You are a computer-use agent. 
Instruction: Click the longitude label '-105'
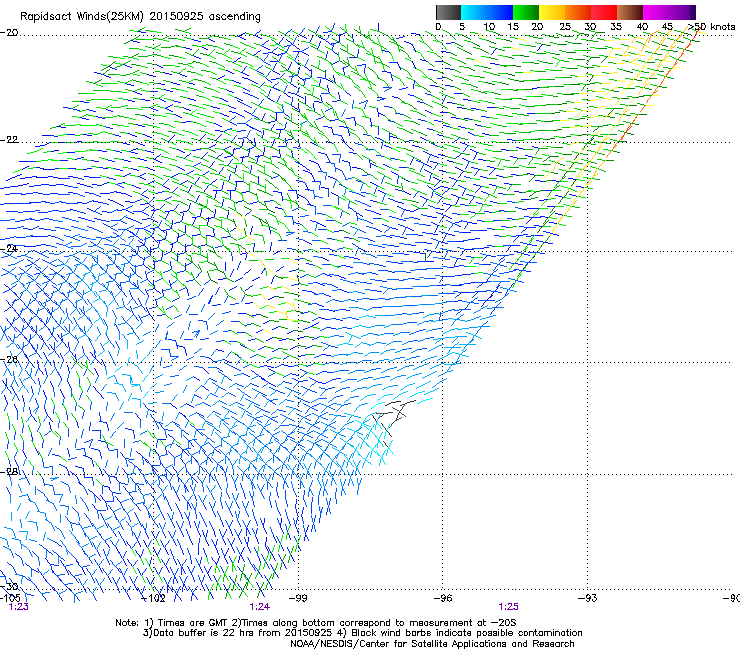pyautogui.click(x=9, y=598)
